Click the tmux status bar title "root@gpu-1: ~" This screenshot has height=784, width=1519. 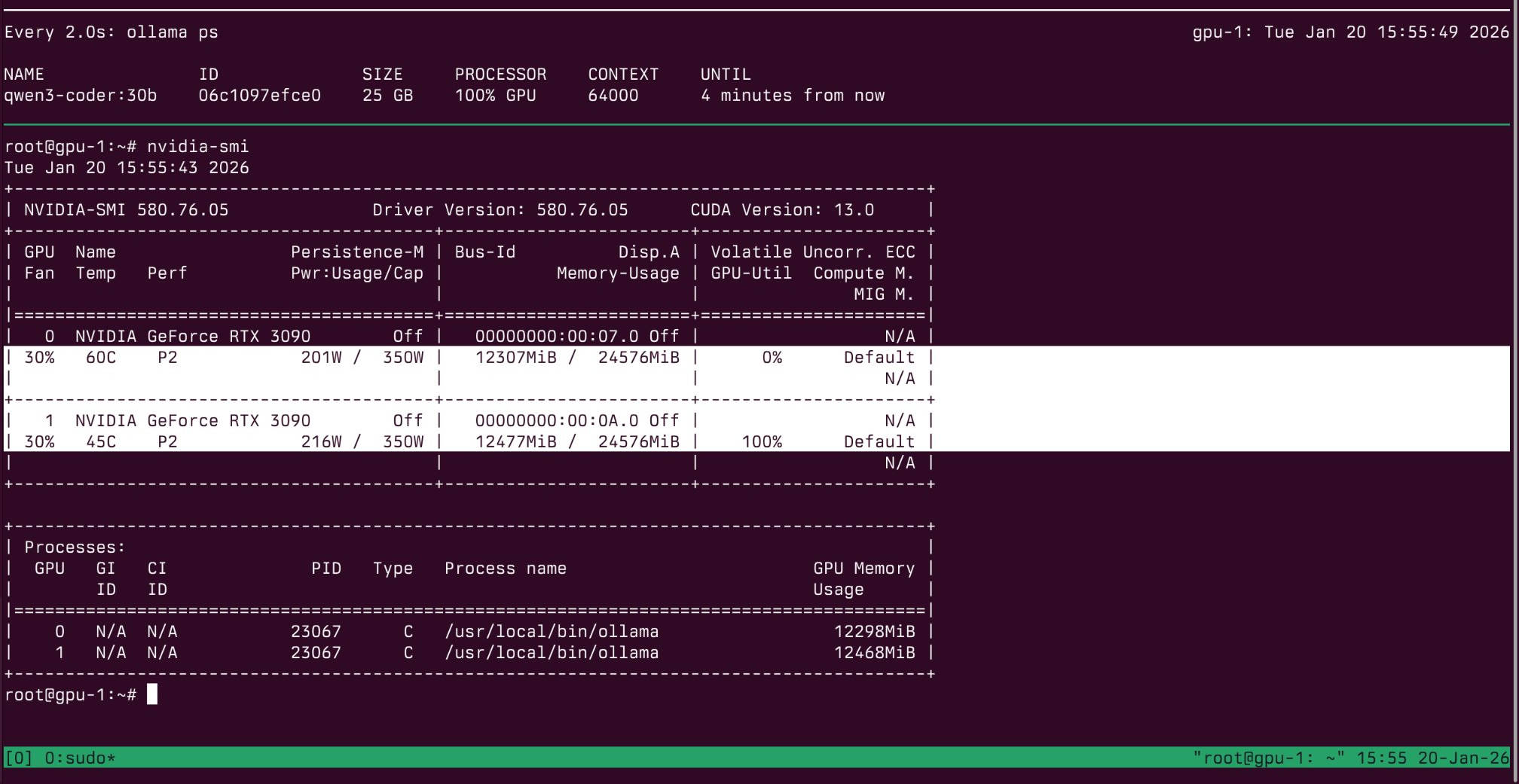click(x=1268, y=758)
